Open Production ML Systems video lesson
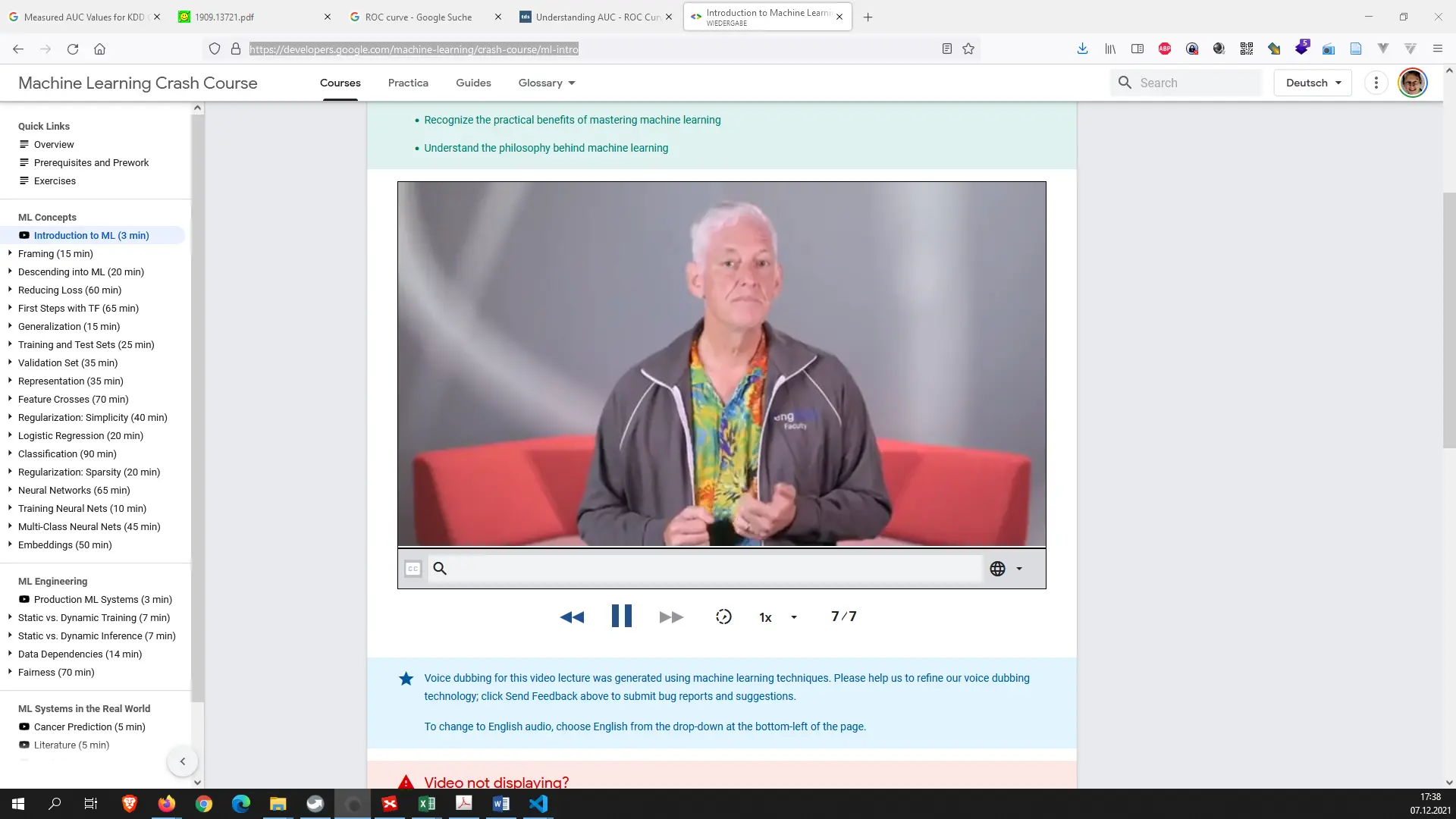 click(102, 600)
